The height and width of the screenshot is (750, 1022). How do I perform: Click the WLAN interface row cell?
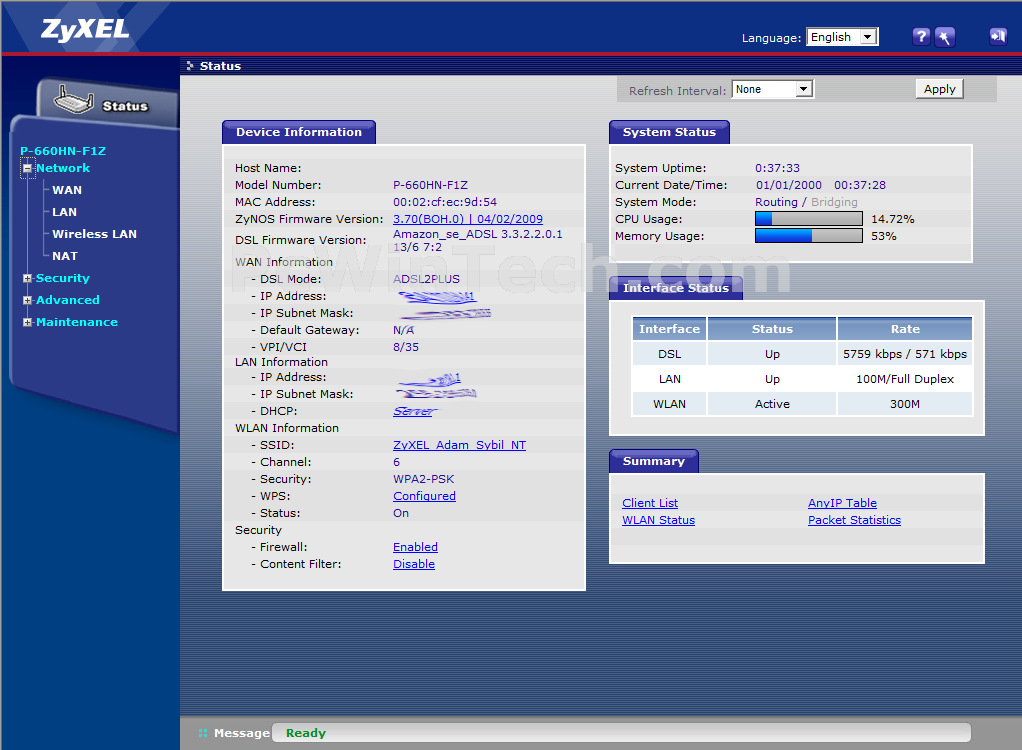click(x=669, y=404)
